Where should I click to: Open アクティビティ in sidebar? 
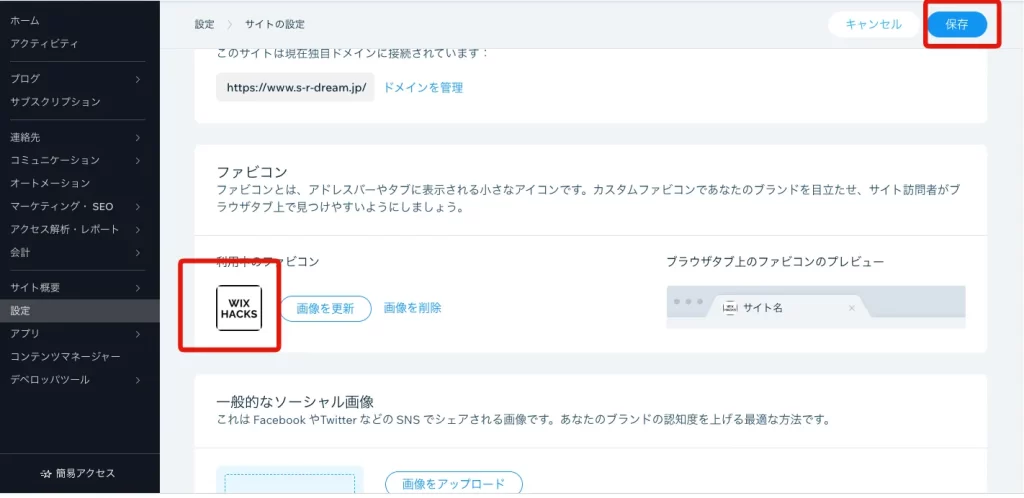(x=44, y=44)
